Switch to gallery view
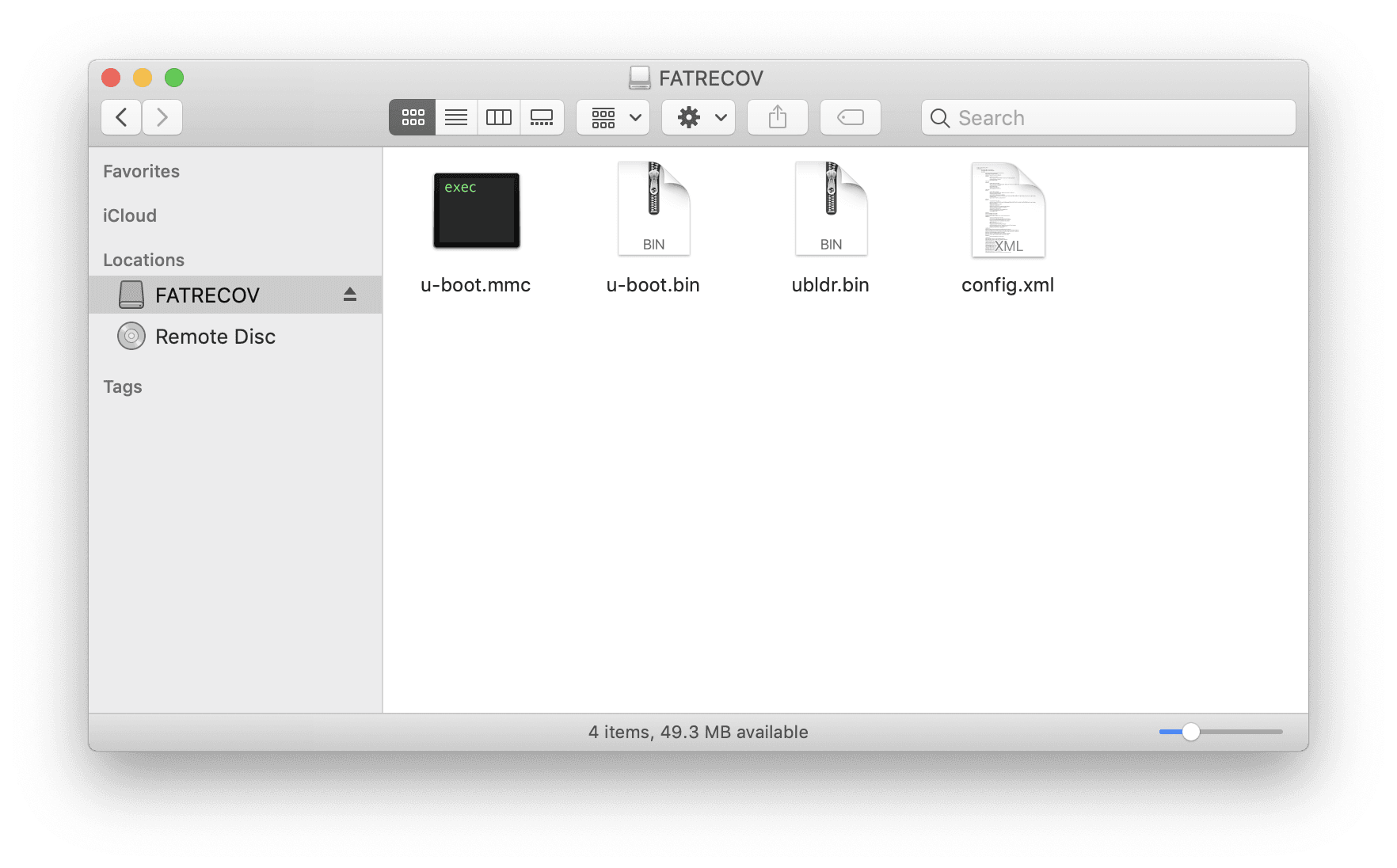The width and height of the screenshot is (1397, 868). tap(542, 117)
